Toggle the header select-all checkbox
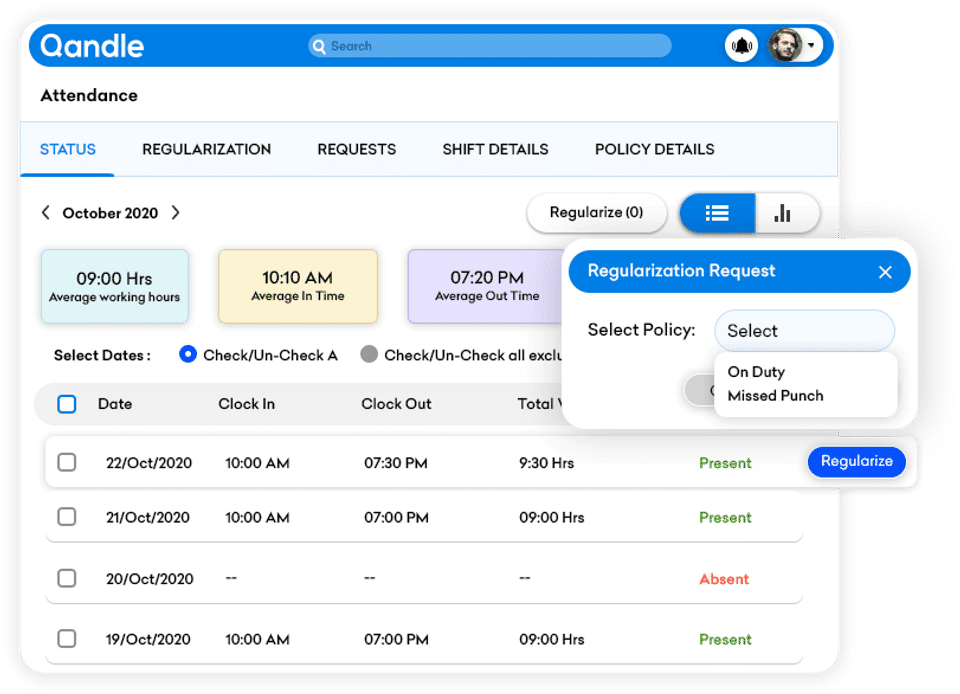 point(67,404)
